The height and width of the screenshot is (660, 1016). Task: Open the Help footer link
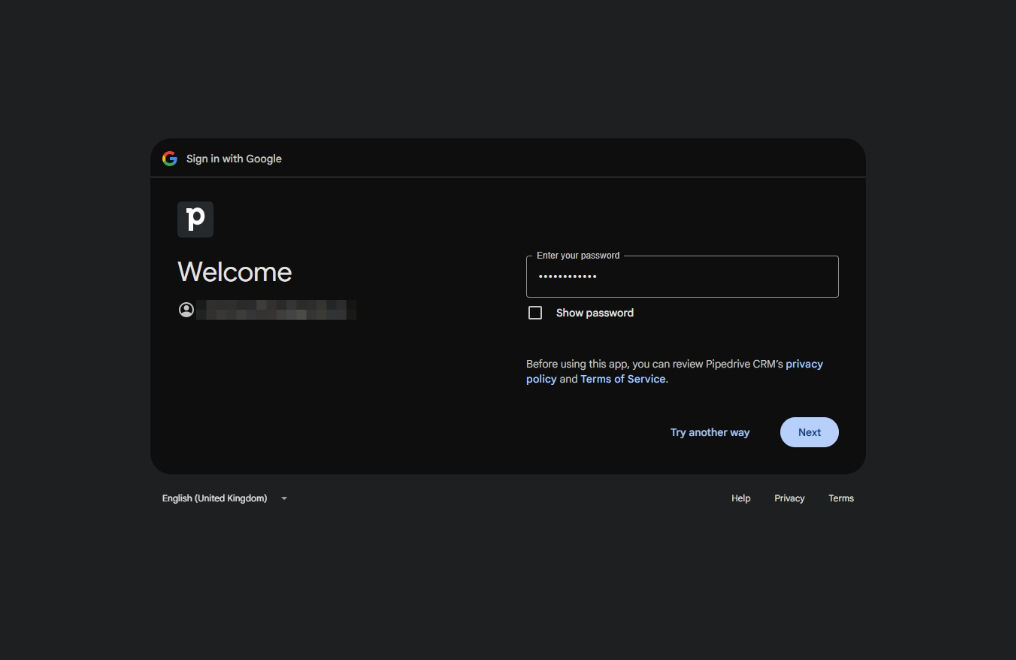[x=741, y=498]
